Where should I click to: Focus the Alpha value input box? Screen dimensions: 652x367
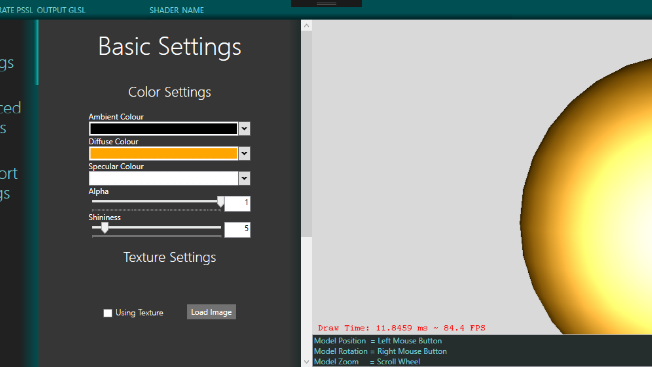(237, 203)
